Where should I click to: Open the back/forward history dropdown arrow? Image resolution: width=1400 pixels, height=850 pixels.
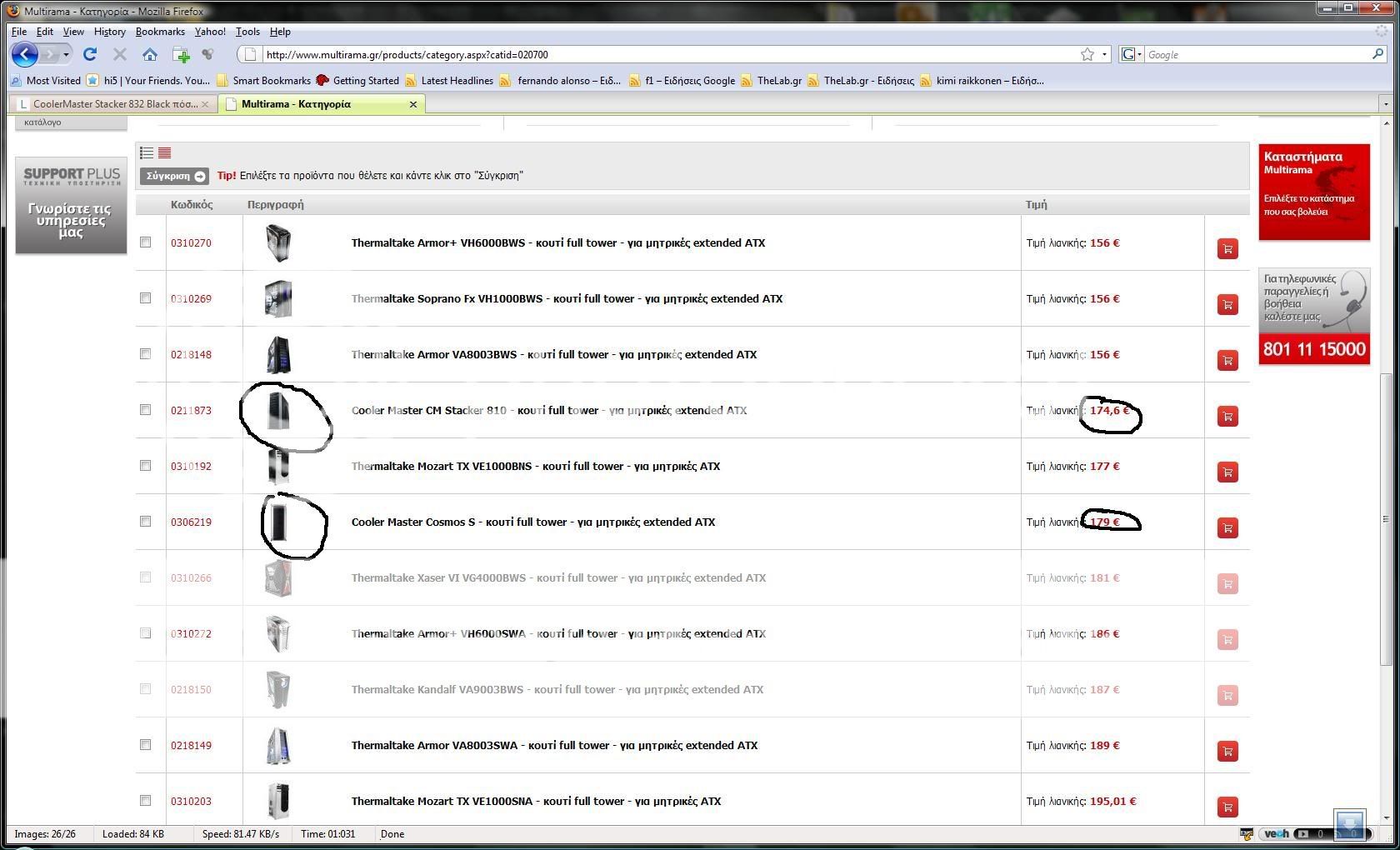[66, 54]
